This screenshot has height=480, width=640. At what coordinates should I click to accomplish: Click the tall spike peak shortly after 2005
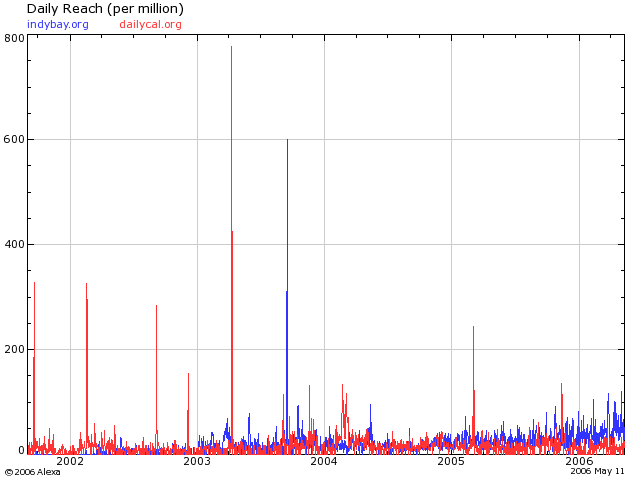pyautogui.click(x=473, y=327)
